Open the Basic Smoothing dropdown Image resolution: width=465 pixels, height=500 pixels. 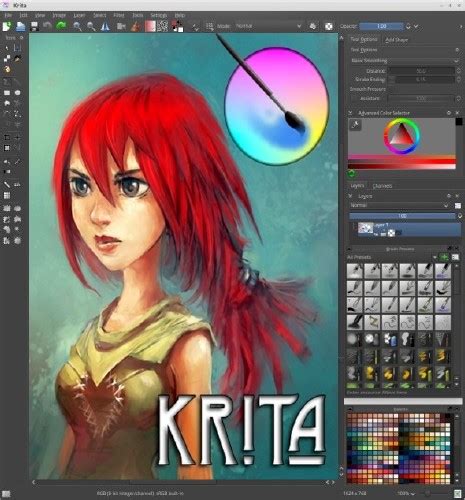pos(404,61)
